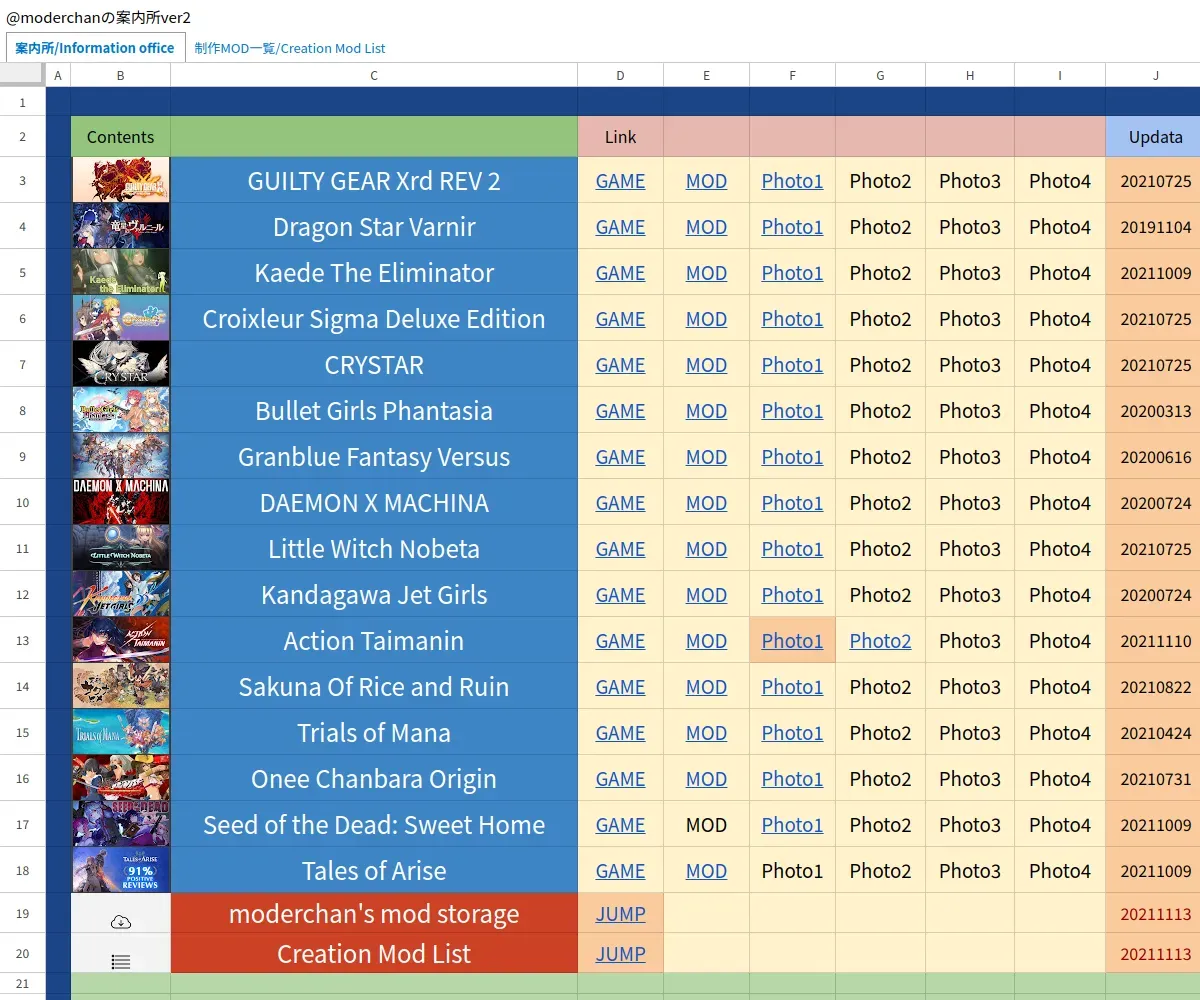Image resolution: width=1200 pixels, height=1000 pixels.
Task: Click JUMP link for moderchan's mod storage
Action: pos(620,914)
